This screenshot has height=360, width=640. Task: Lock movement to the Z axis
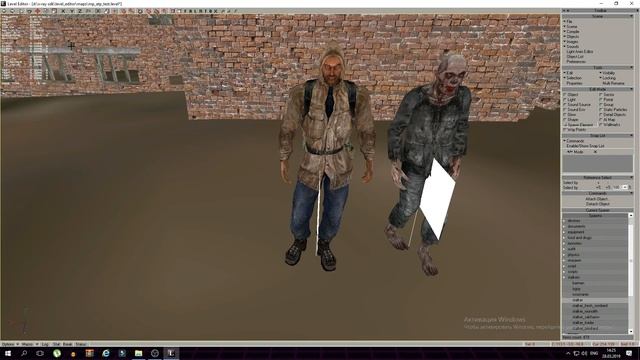80,11
